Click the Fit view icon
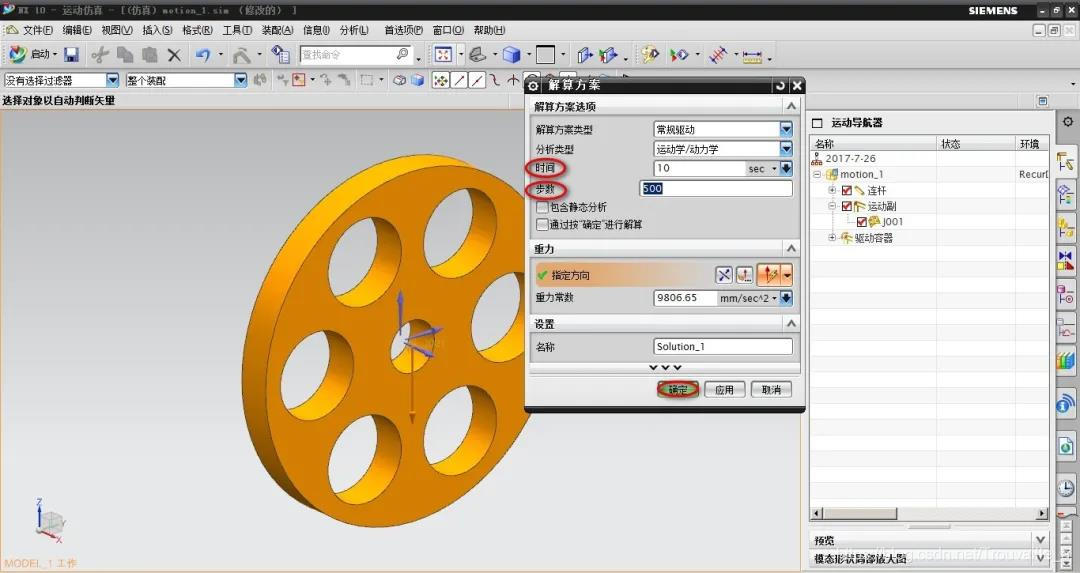This screenshot has width=1080, height=573. [x=443, y=54]
